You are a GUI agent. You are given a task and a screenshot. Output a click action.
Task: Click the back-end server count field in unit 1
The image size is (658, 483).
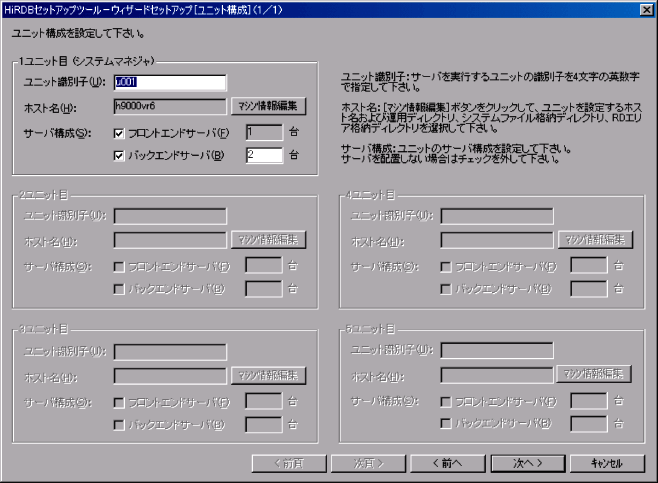[x=264, y=155]
